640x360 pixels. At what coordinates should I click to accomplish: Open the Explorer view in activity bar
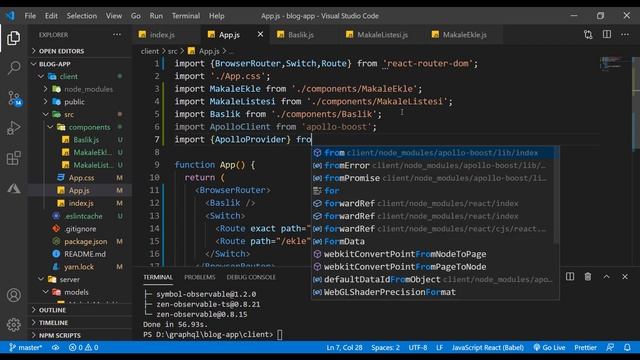point(13,38)
